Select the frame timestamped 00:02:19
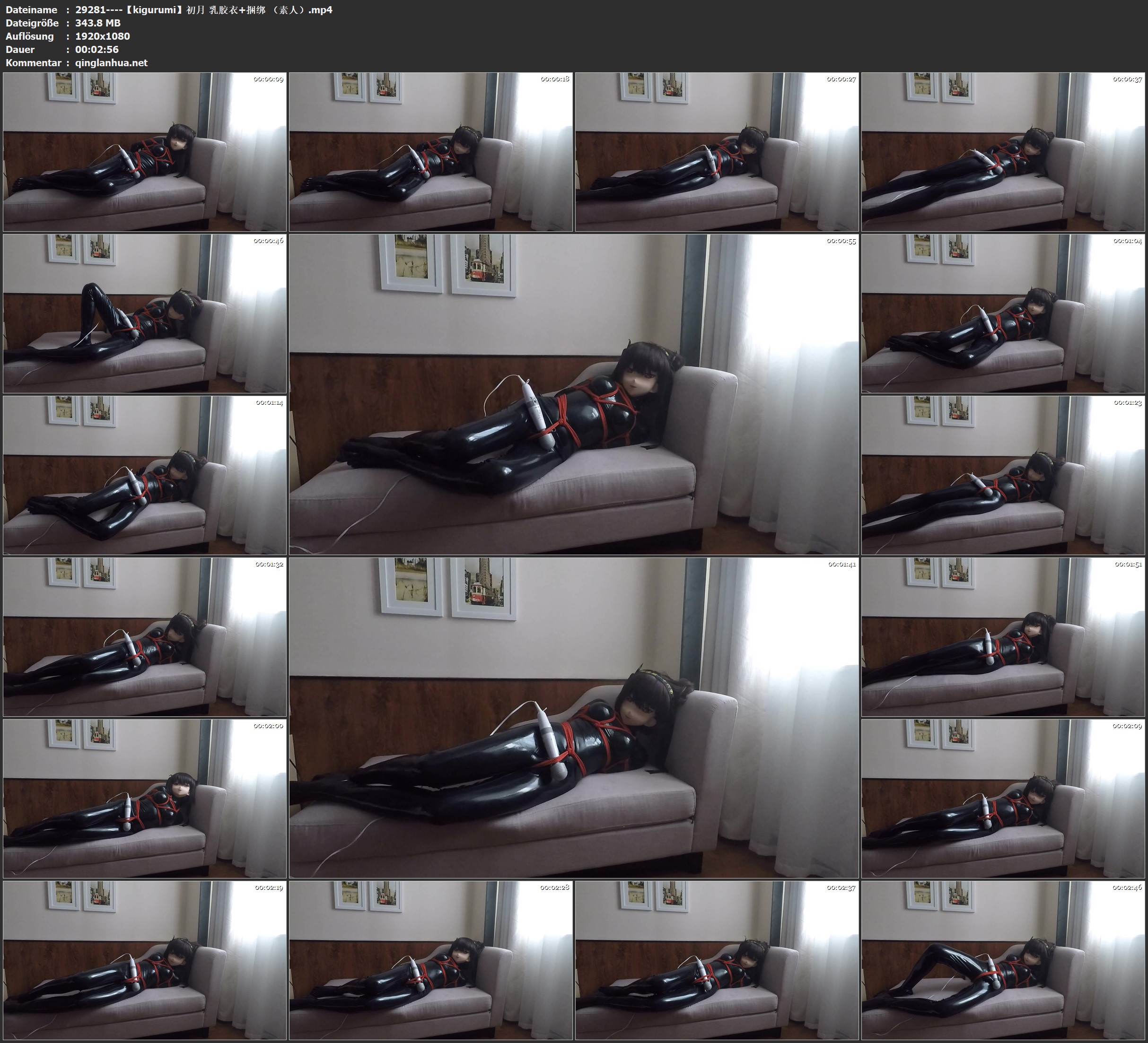 point(145,960)
